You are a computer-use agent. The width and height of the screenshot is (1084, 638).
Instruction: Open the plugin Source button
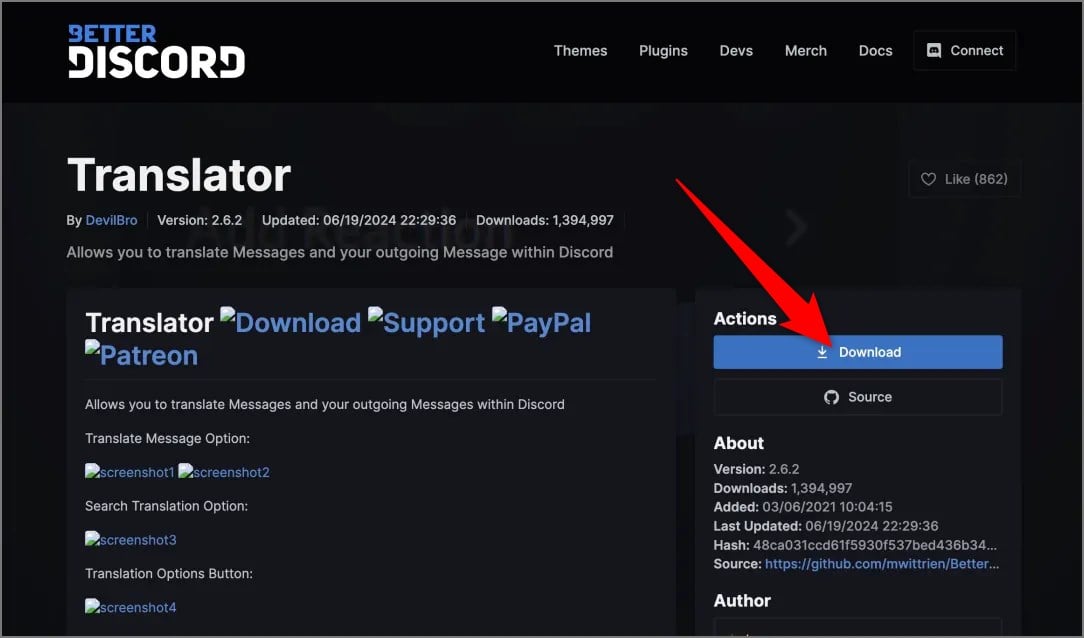pyautogui.click(x=858, y=397)
